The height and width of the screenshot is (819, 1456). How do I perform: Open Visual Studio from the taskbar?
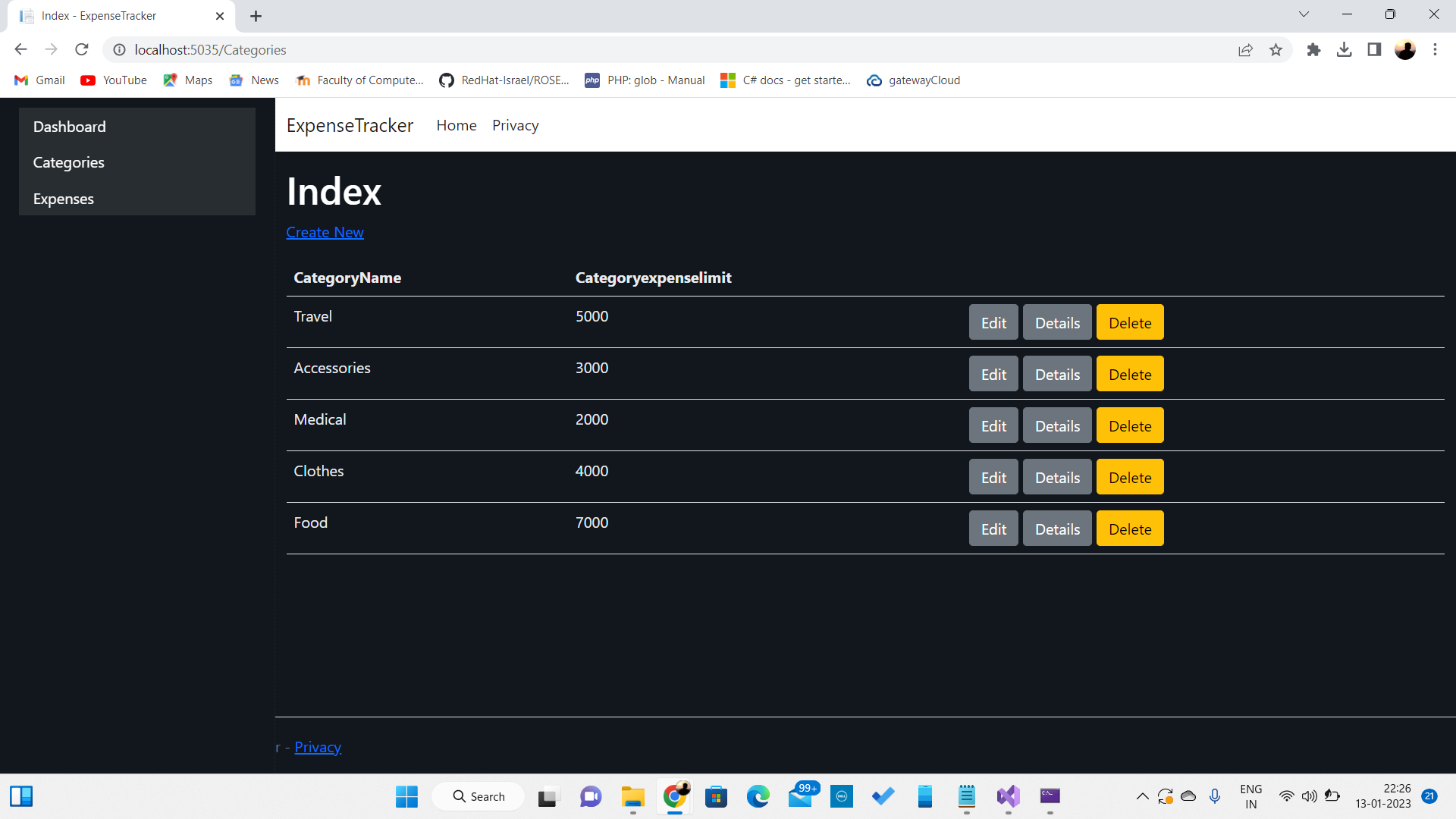tap(1008, 796)
